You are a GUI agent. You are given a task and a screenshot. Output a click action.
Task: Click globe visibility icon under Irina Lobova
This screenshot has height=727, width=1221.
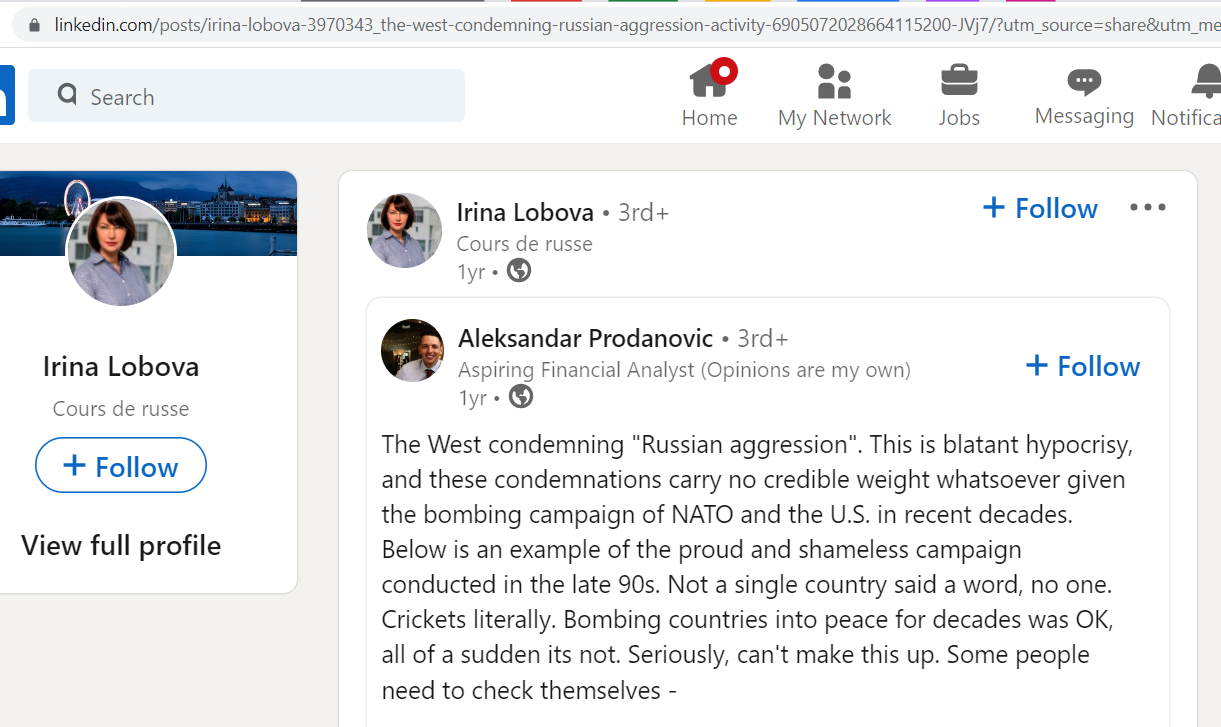pyautogui.click(x=519, y=270)
